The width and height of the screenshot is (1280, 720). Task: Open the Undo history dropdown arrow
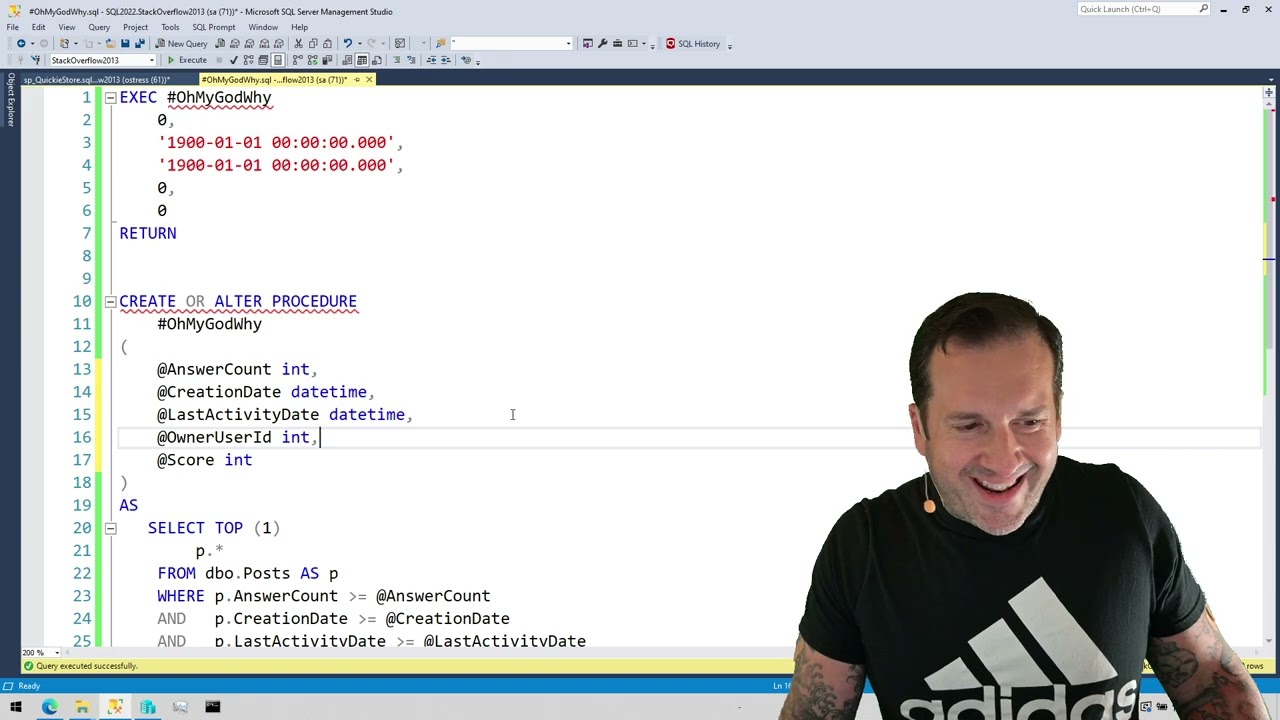point(359,43)
